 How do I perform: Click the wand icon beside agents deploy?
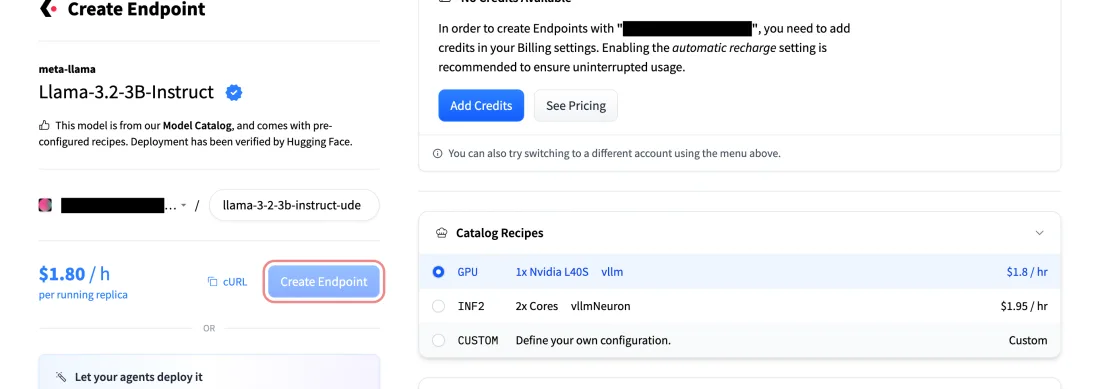click(x=61, y=377)
